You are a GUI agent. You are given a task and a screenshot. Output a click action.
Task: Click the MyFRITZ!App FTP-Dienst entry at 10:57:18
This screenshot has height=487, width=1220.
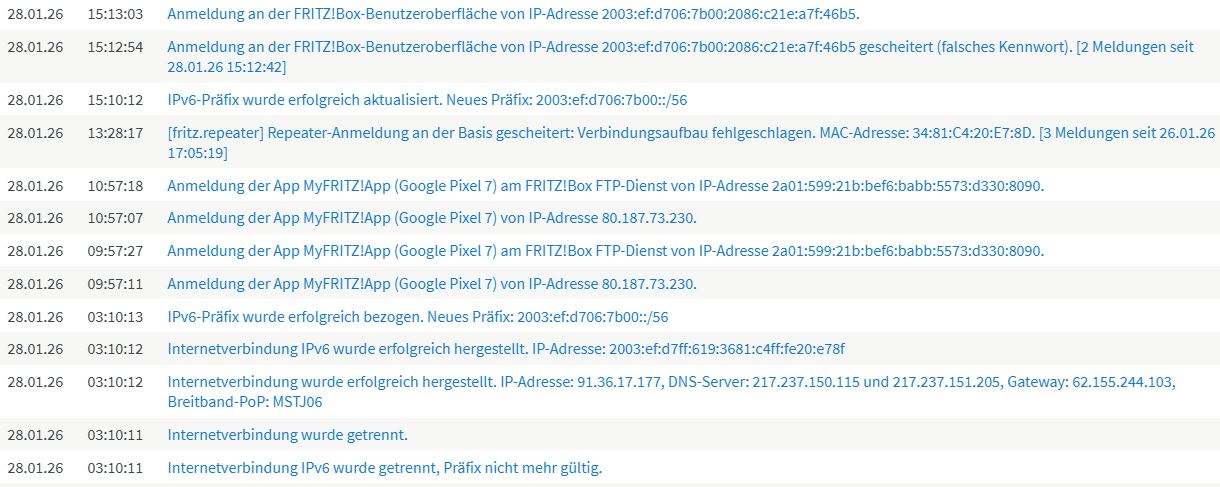(605, 186)
